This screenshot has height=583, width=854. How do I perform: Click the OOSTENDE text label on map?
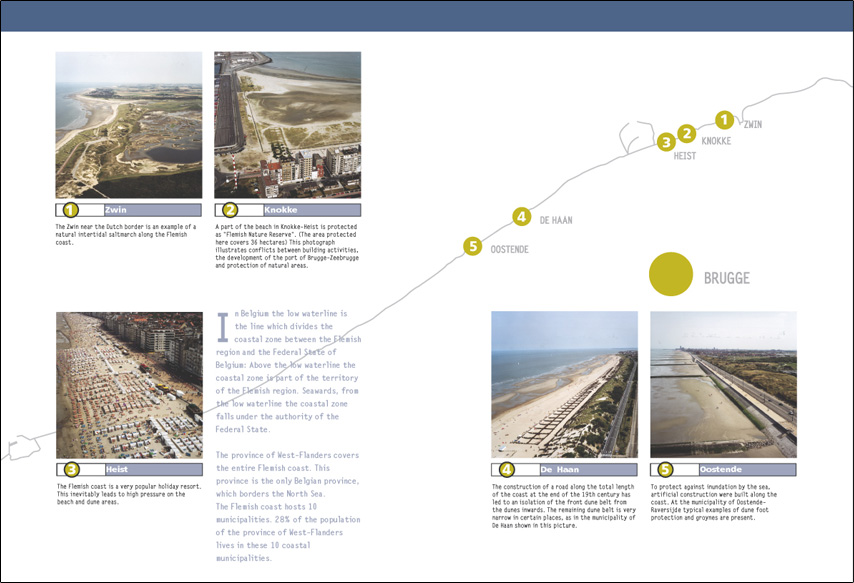pyautogui.click(x=509, y=249)
